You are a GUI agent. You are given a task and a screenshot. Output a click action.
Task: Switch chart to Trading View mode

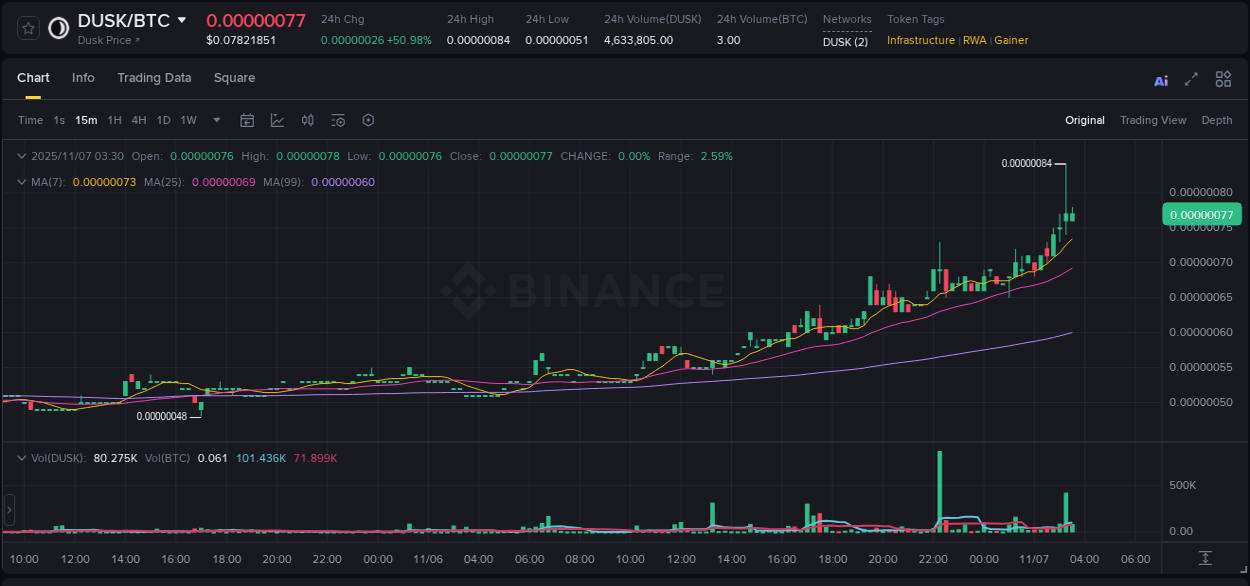pyautogui.click(x=1153, y=120)
